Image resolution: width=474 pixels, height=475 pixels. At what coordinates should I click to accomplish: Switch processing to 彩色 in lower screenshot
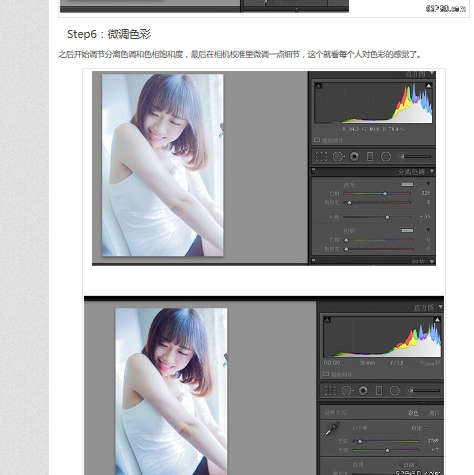tap(413, 413)
